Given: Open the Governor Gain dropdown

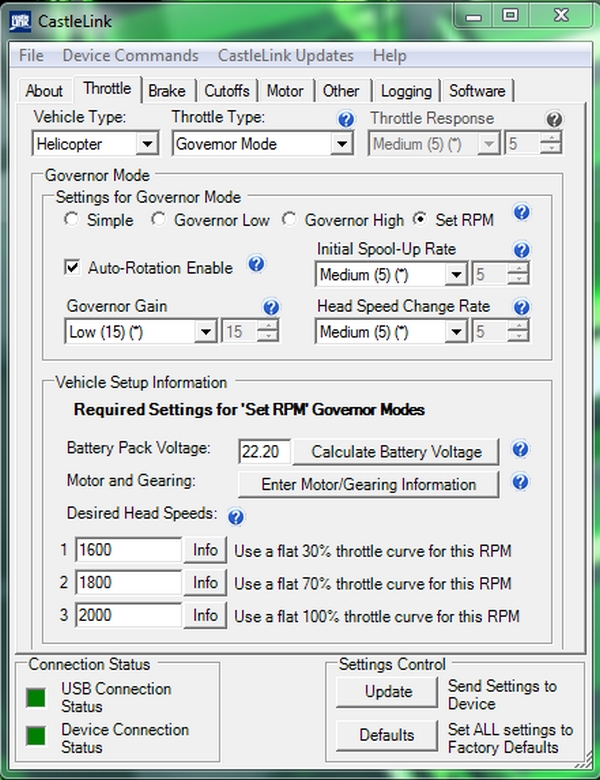Looking at the screenshot, I should (x=205, y=332).
